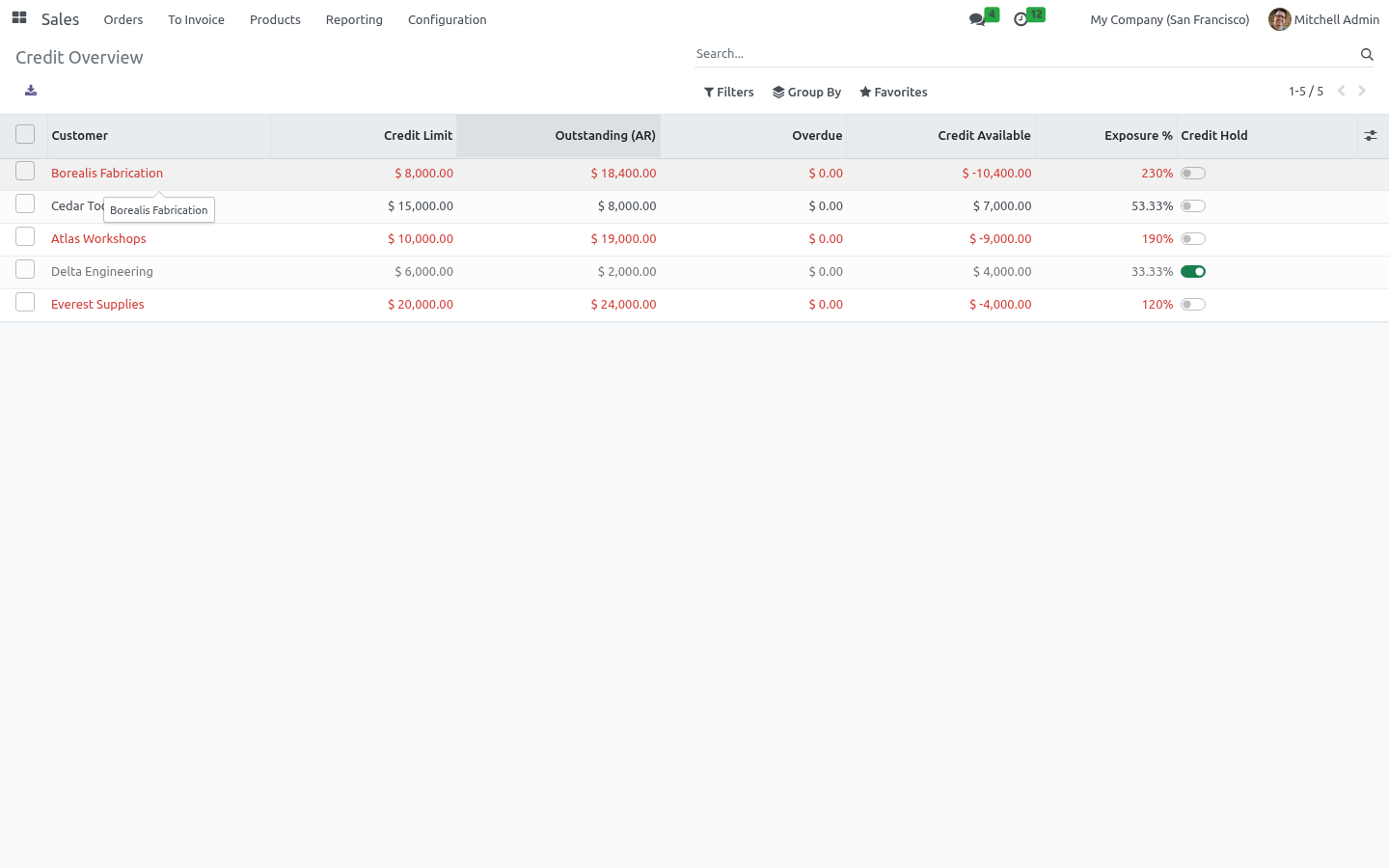Check the Atlas Workshops row checkbox

coord(25,237)
